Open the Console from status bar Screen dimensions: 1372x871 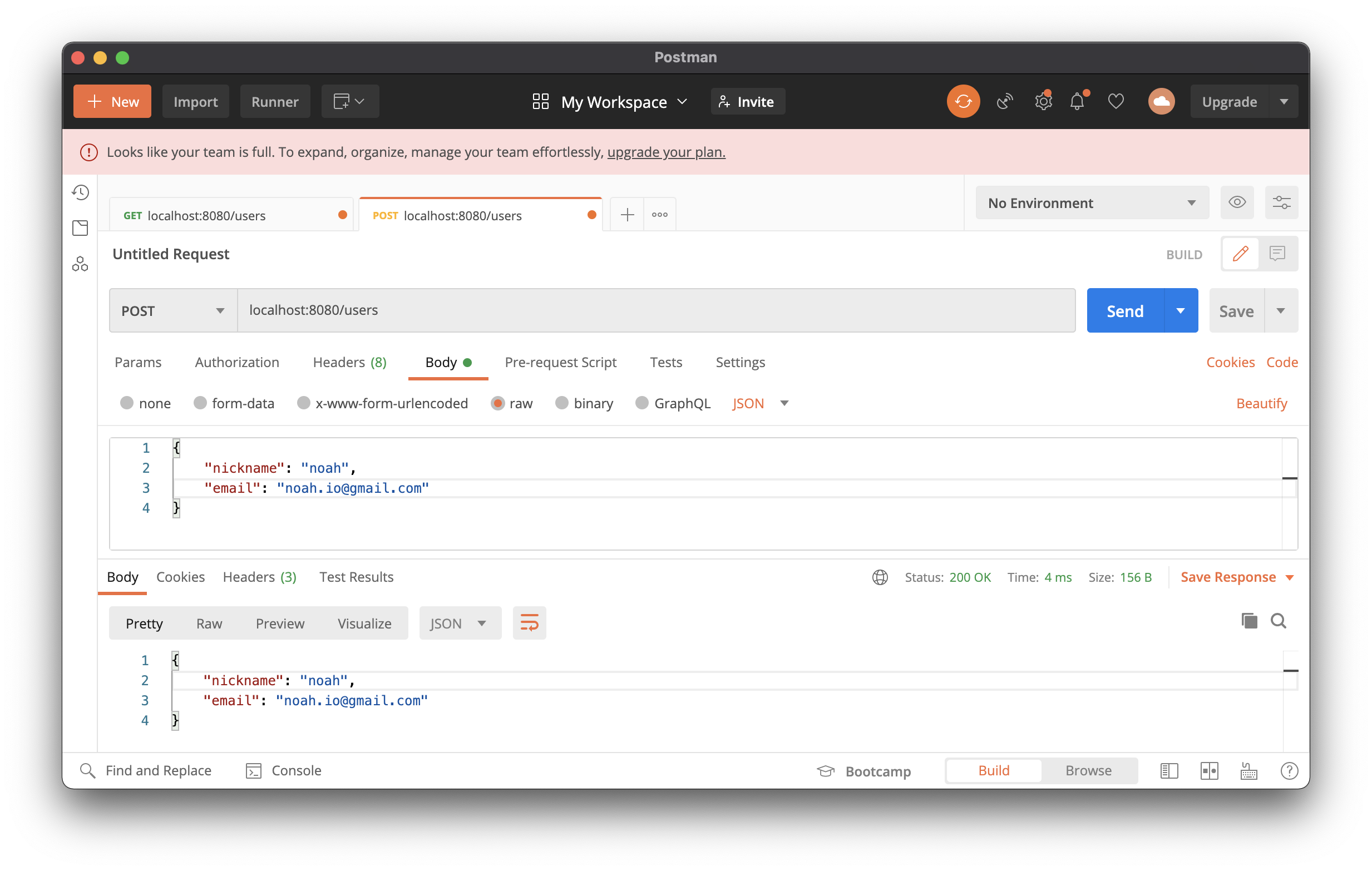coord(283,771)
